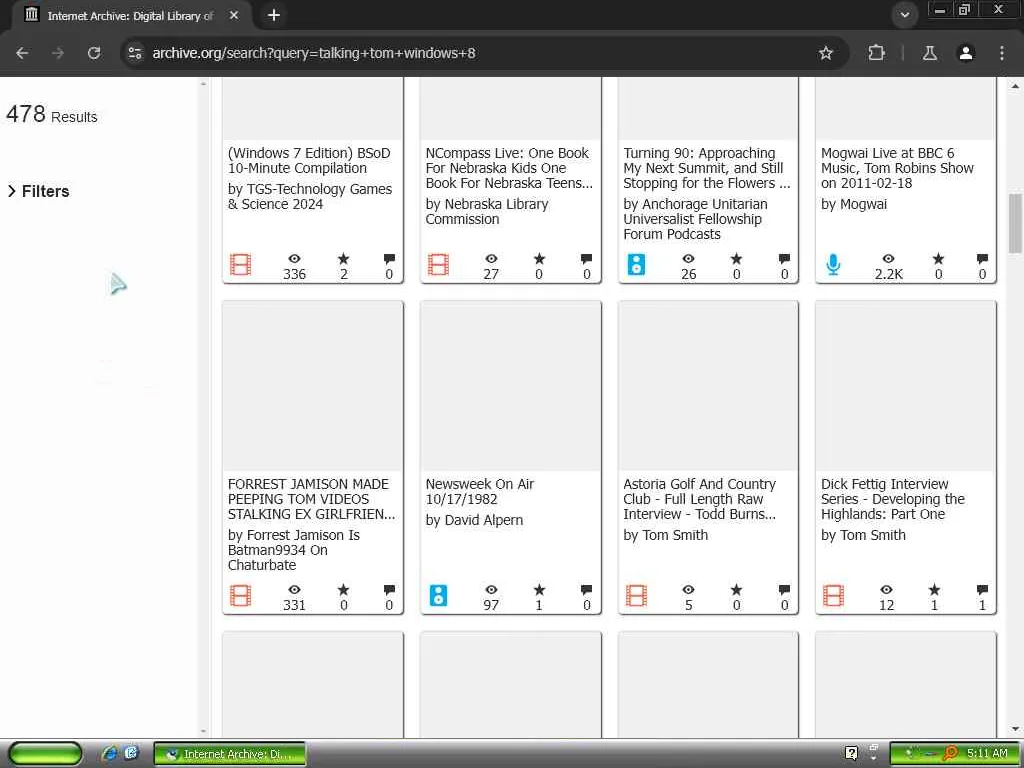The width and height of the screenshot is (1024, 768).
Task: Open the tab search dropdown arrow
Action: click(904, 14)
